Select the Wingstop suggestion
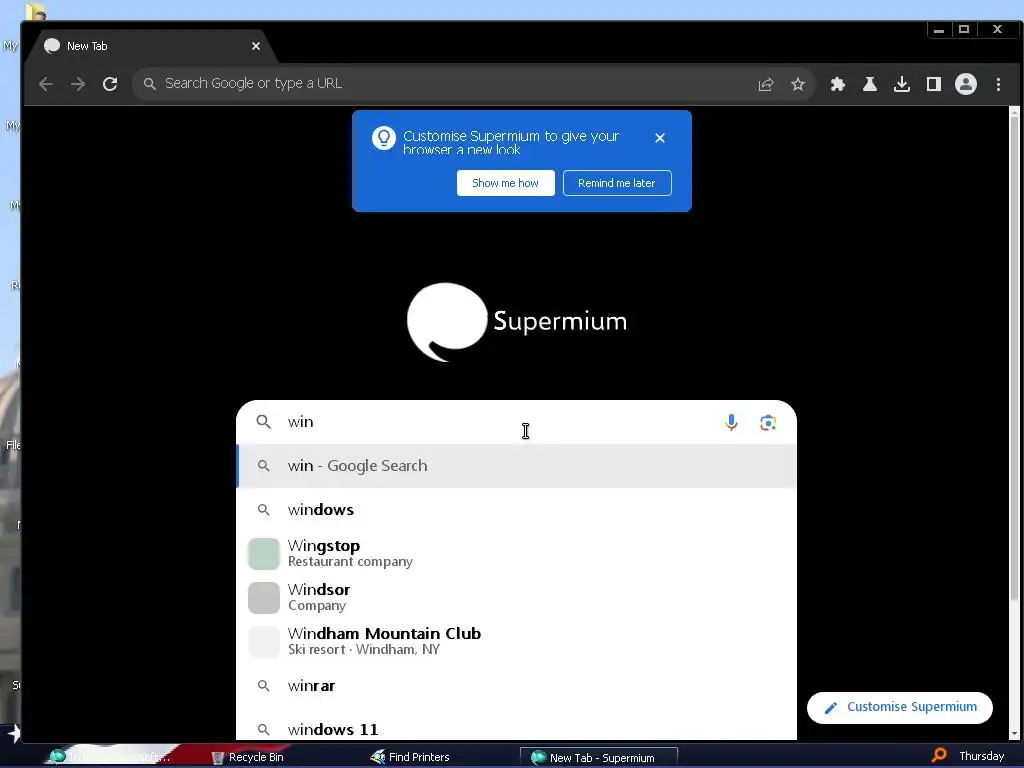 [516, 553]
